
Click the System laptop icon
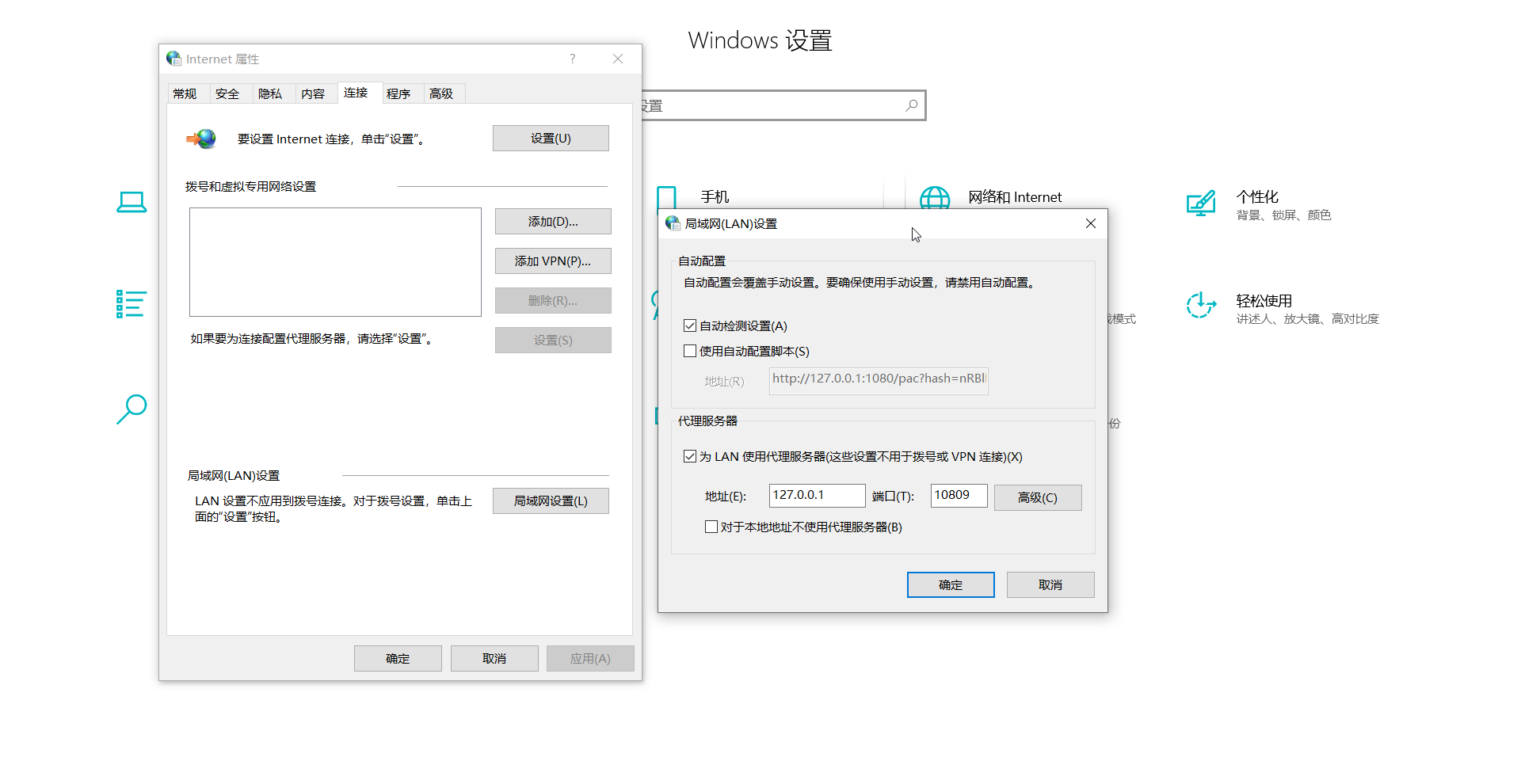(132, 203)
